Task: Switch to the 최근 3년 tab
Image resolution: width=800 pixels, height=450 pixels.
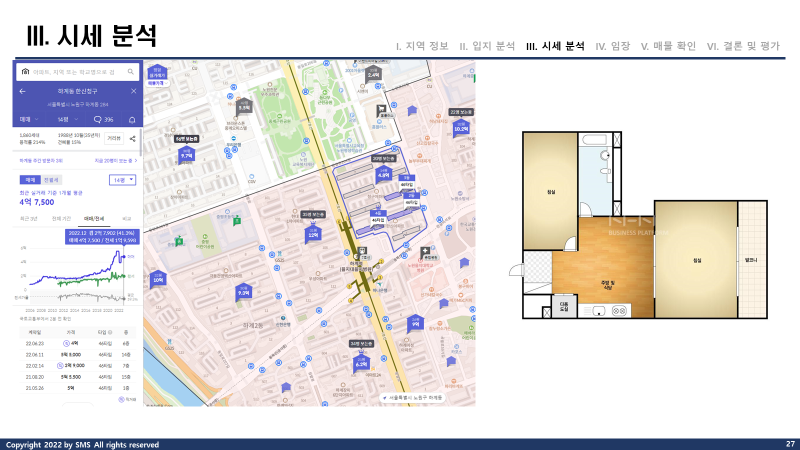Action: [29, 219]
